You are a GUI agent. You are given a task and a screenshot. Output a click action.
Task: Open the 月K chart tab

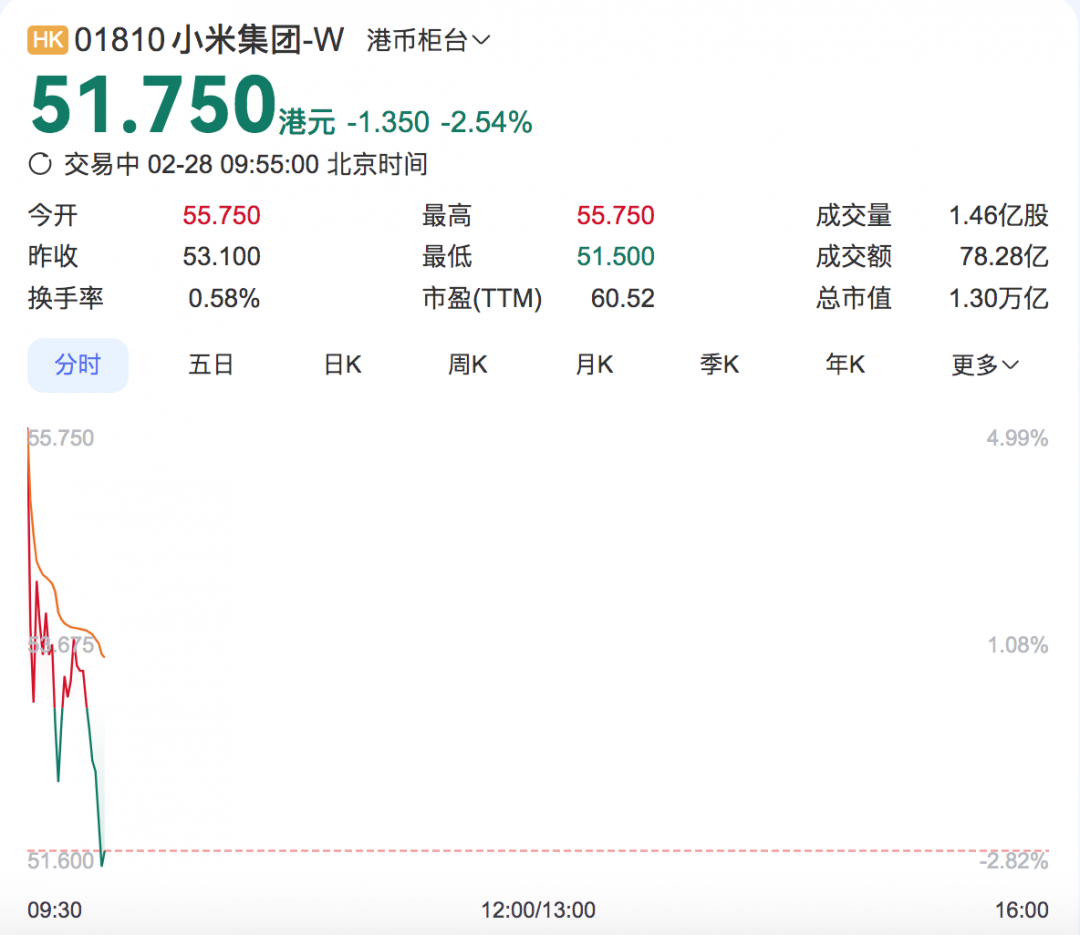[594, 364]
